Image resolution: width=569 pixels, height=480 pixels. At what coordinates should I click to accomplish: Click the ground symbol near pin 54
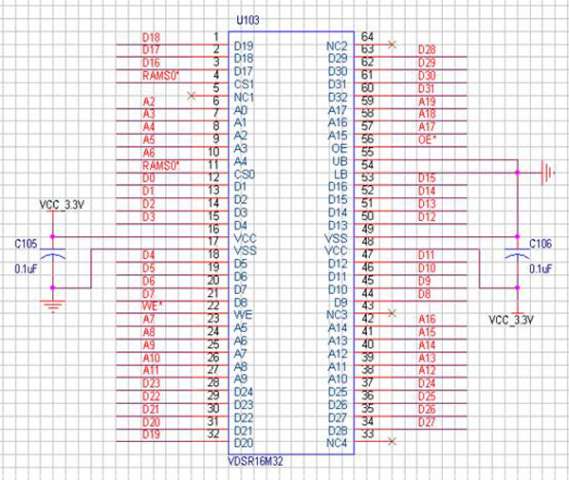[x=548, y=173]
